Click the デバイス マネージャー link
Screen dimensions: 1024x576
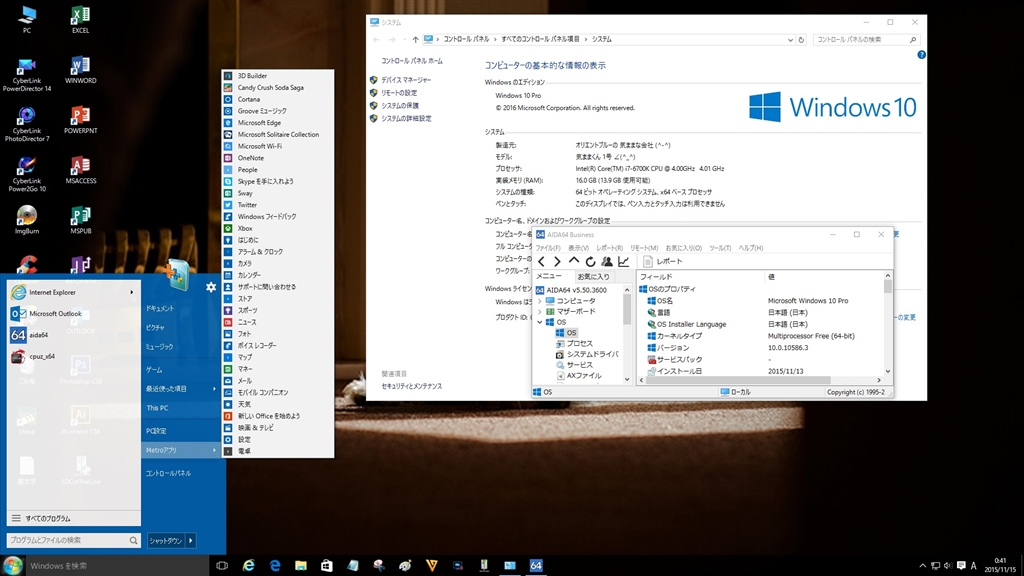tap(405, 80)
